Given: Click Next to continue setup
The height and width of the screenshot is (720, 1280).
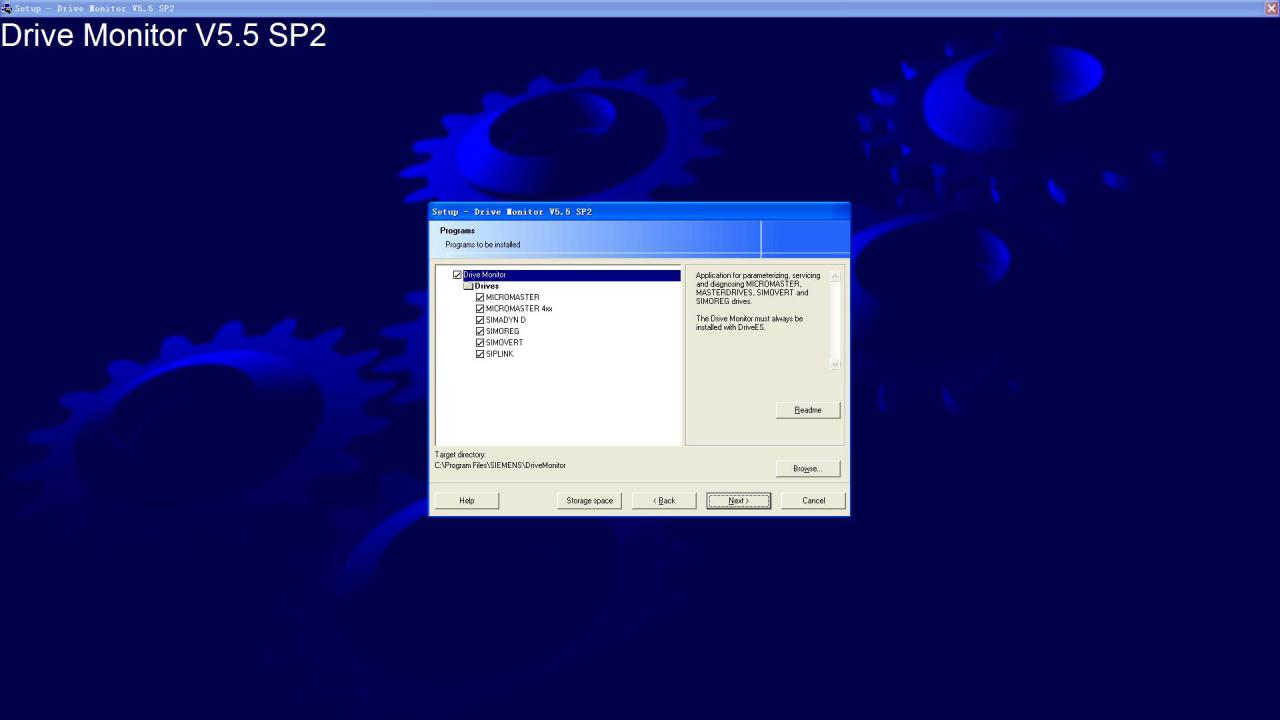Looking at the screenshot, I should (x=739, y=500).
